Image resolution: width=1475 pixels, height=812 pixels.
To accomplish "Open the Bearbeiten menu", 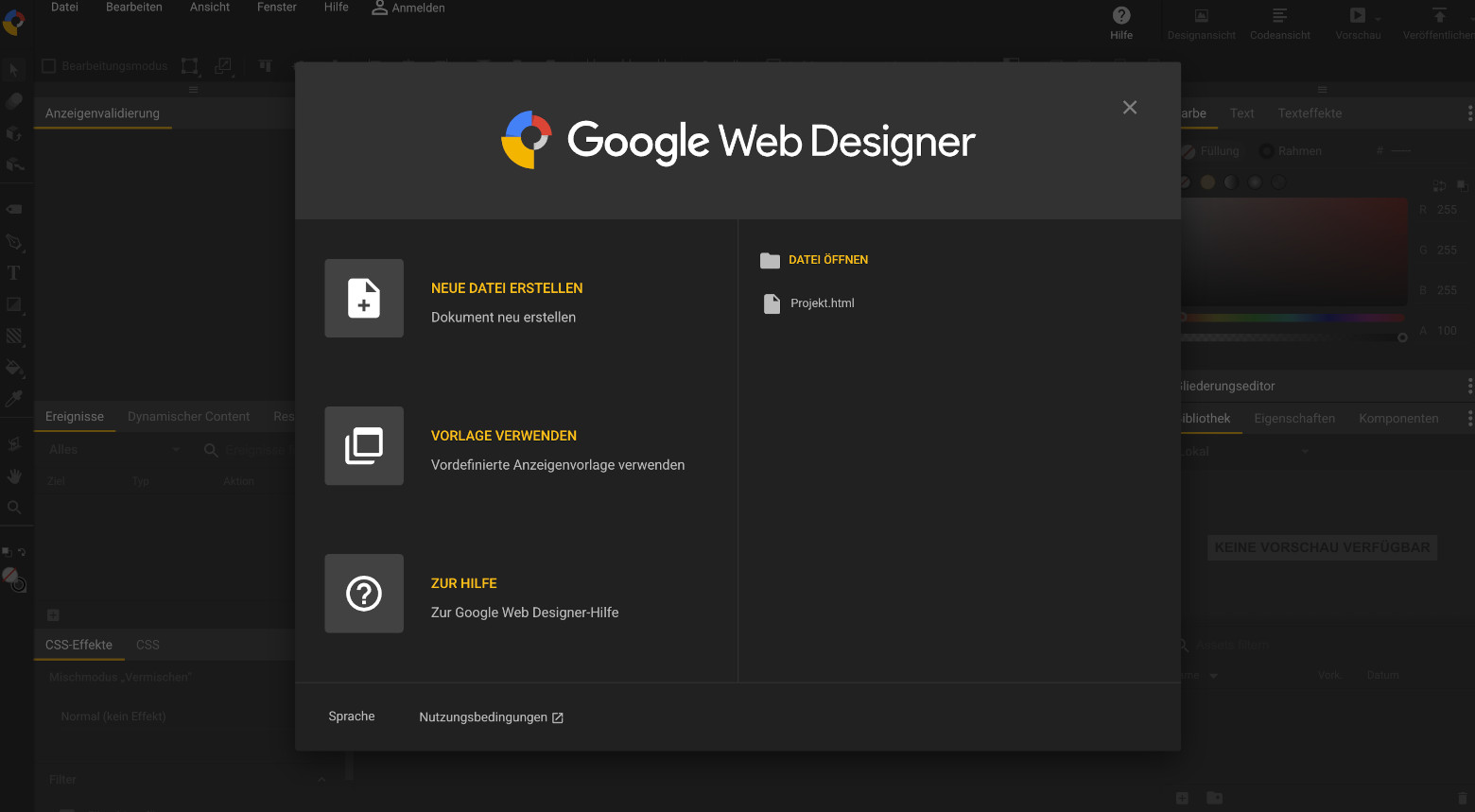I will [134, 8].
